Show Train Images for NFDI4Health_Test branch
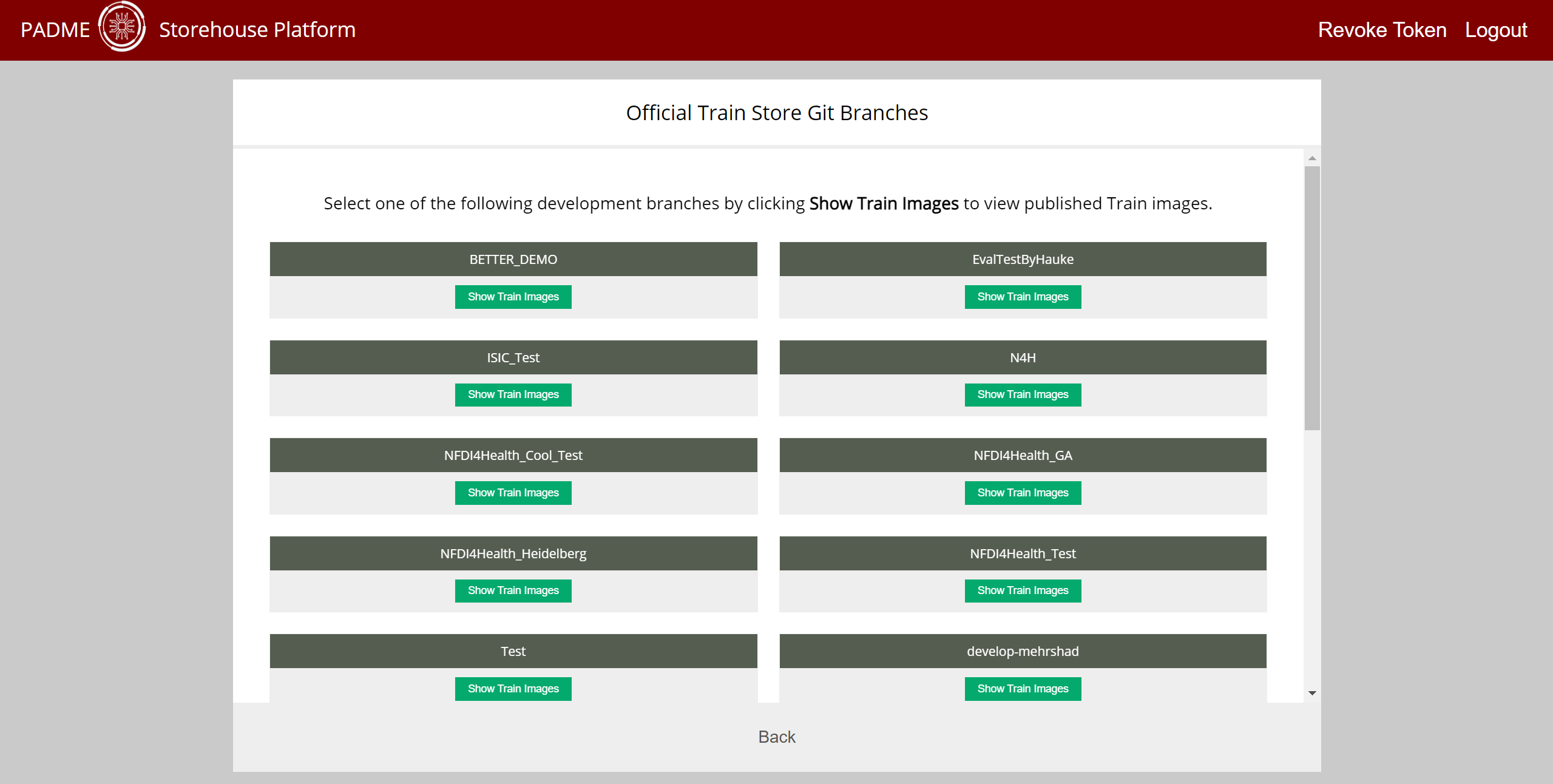The image size is (1553, 784). pos(1023,590)
